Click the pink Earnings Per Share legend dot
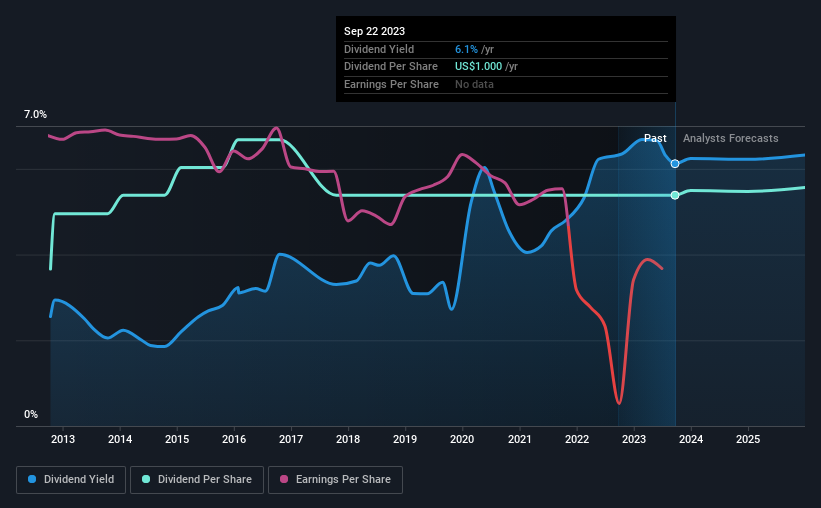Viewport: 821px width, 508px height. tap(284, 479)
